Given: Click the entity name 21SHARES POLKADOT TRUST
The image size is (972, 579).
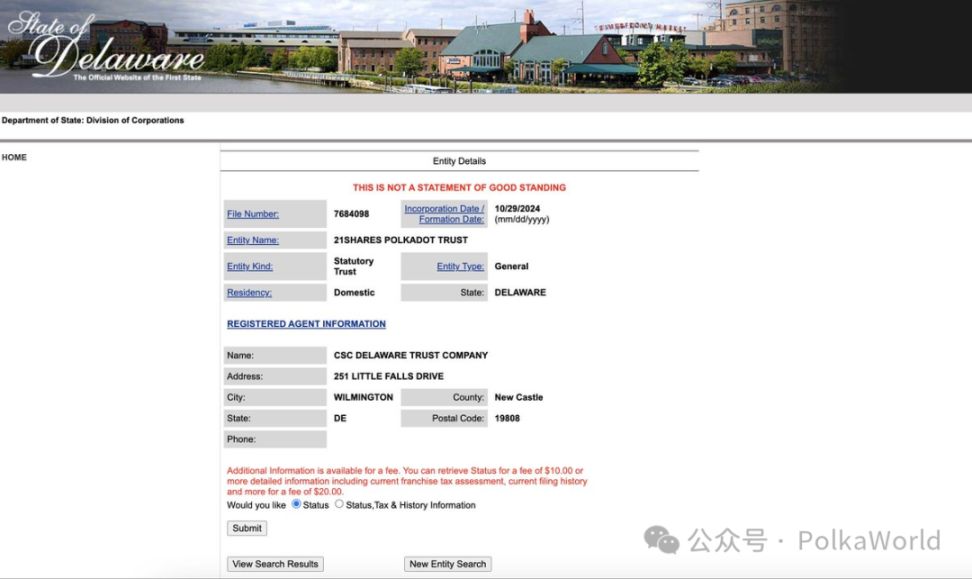Looking at the screenshot, I should point(400,240).
